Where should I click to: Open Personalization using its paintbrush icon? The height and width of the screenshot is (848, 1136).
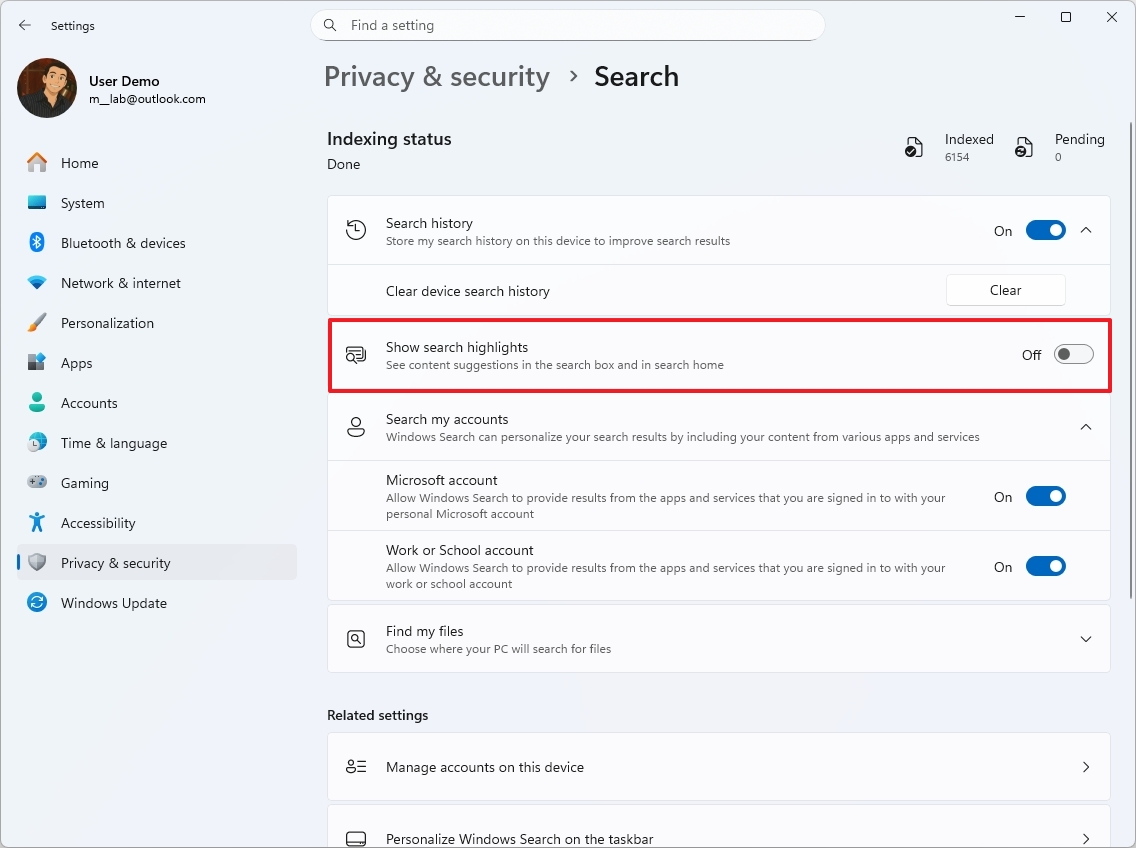click(37, 322)
